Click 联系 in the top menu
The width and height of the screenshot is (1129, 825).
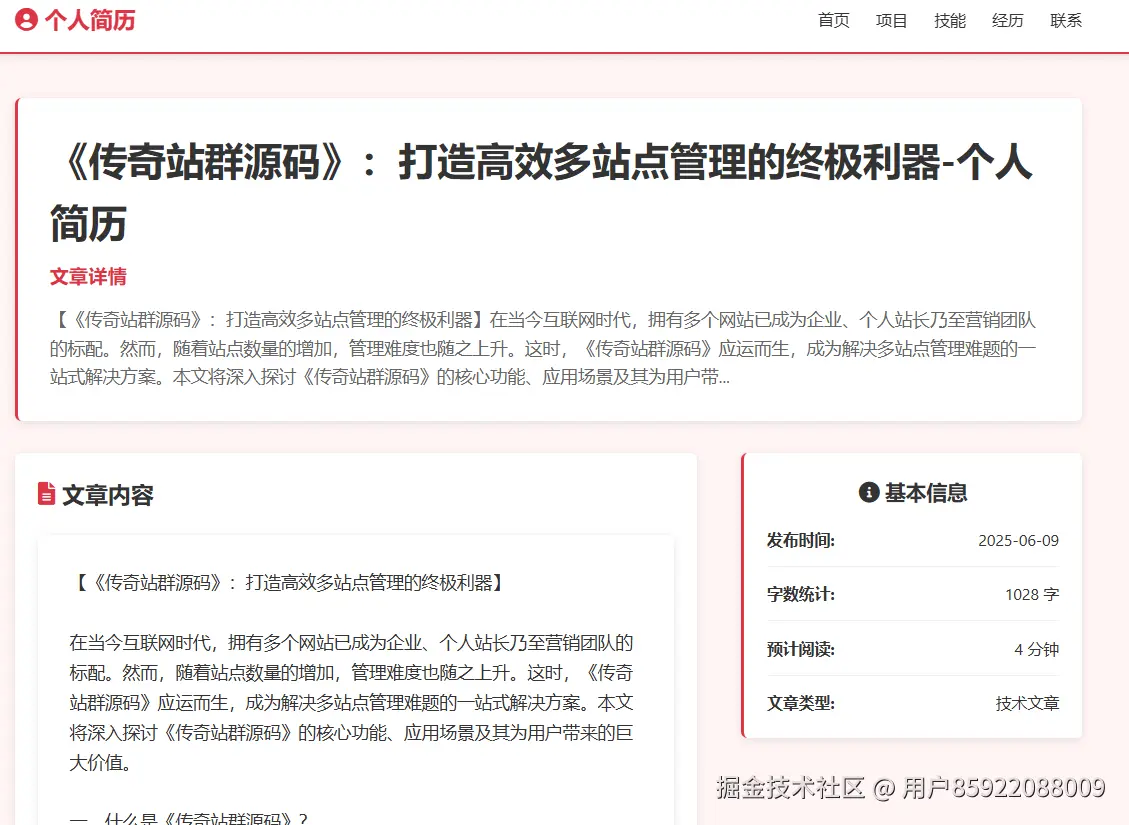click(1066, 20)
